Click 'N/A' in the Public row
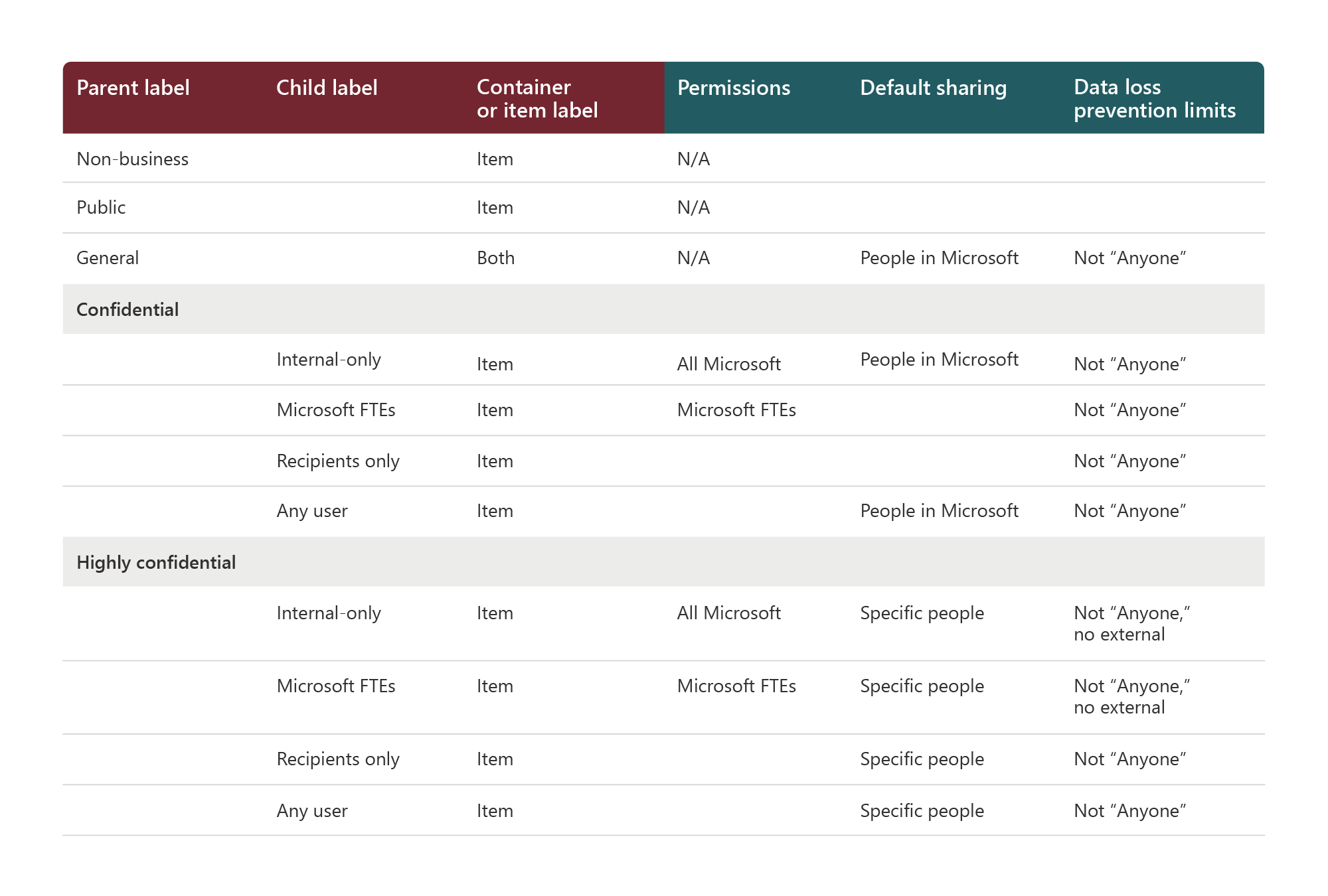1328x896 pixels. click(x=693, y=208)
